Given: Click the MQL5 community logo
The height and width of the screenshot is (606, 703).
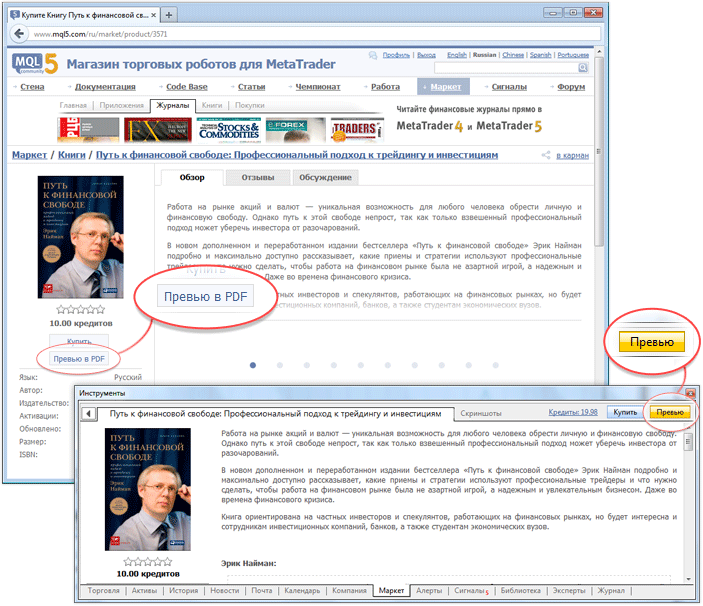Looking at the screenshot, I should (35, 64).
